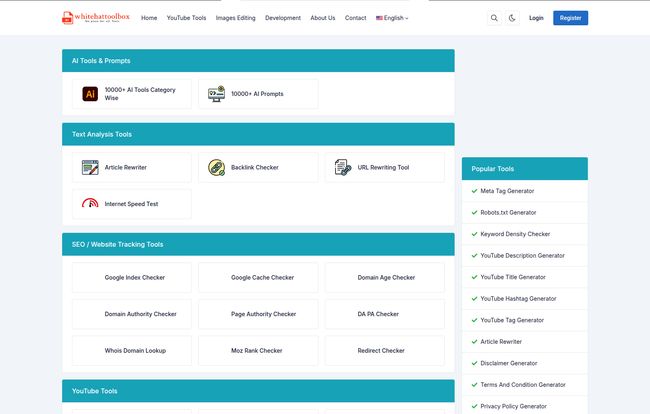Click the Register button

(570, 18)
